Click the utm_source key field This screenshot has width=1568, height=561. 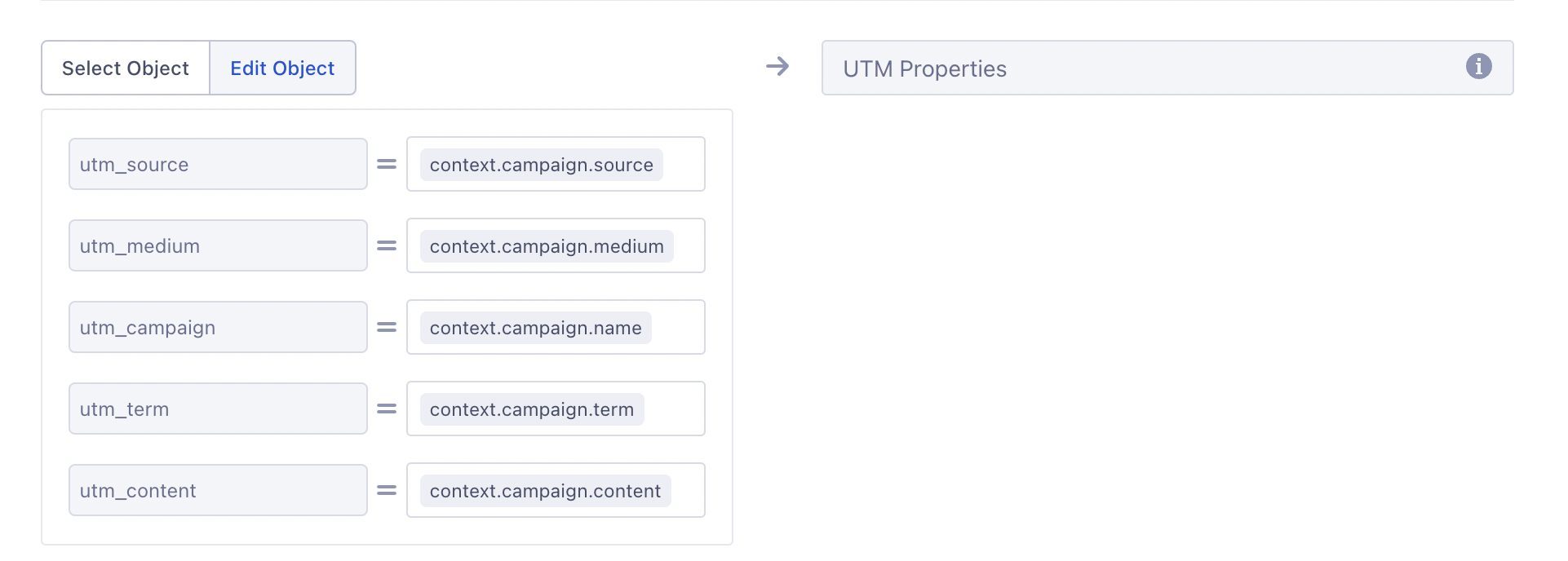point(218,164)
